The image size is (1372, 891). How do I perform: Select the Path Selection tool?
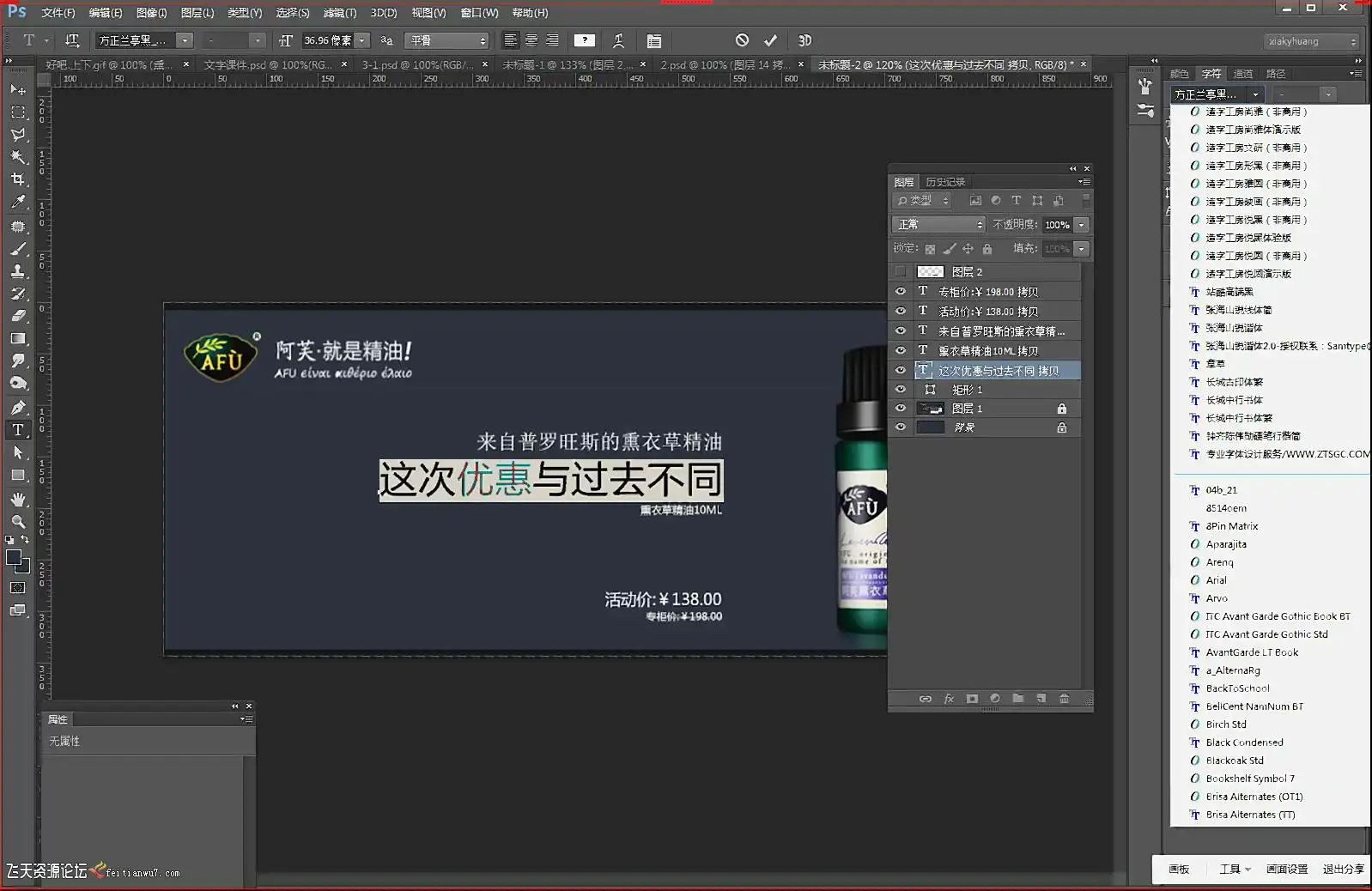[18, 452]
